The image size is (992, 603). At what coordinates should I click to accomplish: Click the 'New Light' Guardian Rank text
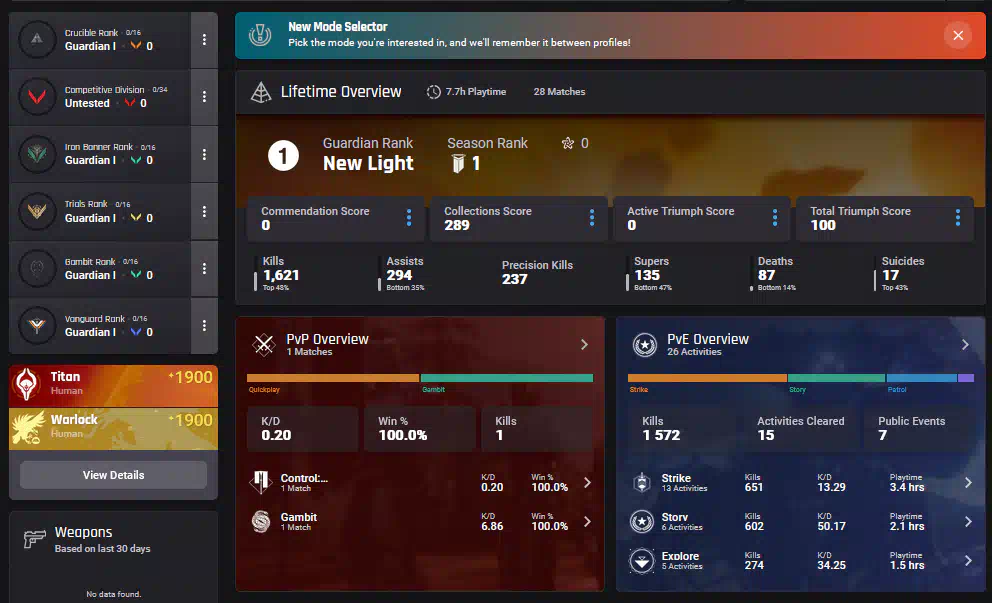point(368,163)
